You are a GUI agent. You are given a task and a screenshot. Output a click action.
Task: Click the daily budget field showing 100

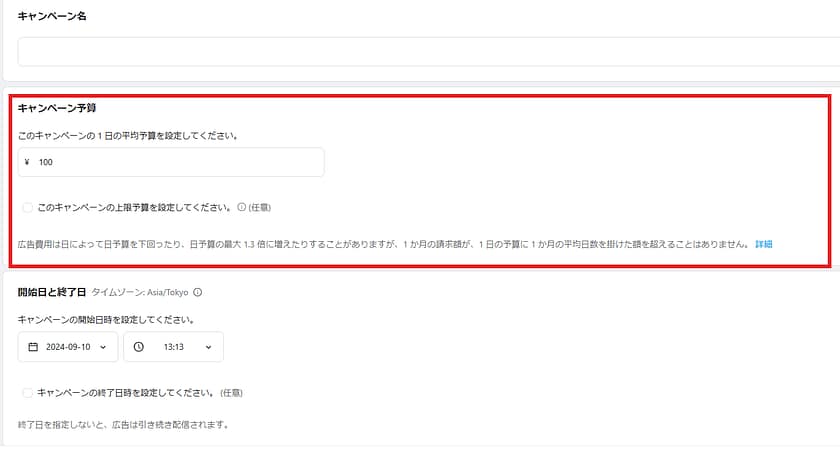pos(175,162)
